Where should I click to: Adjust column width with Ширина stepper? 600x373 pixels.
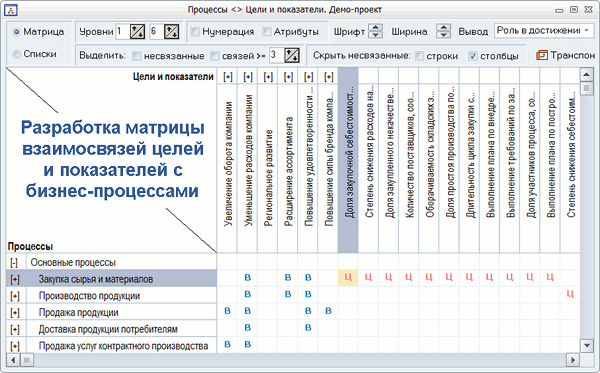click(x=443, y=31)
